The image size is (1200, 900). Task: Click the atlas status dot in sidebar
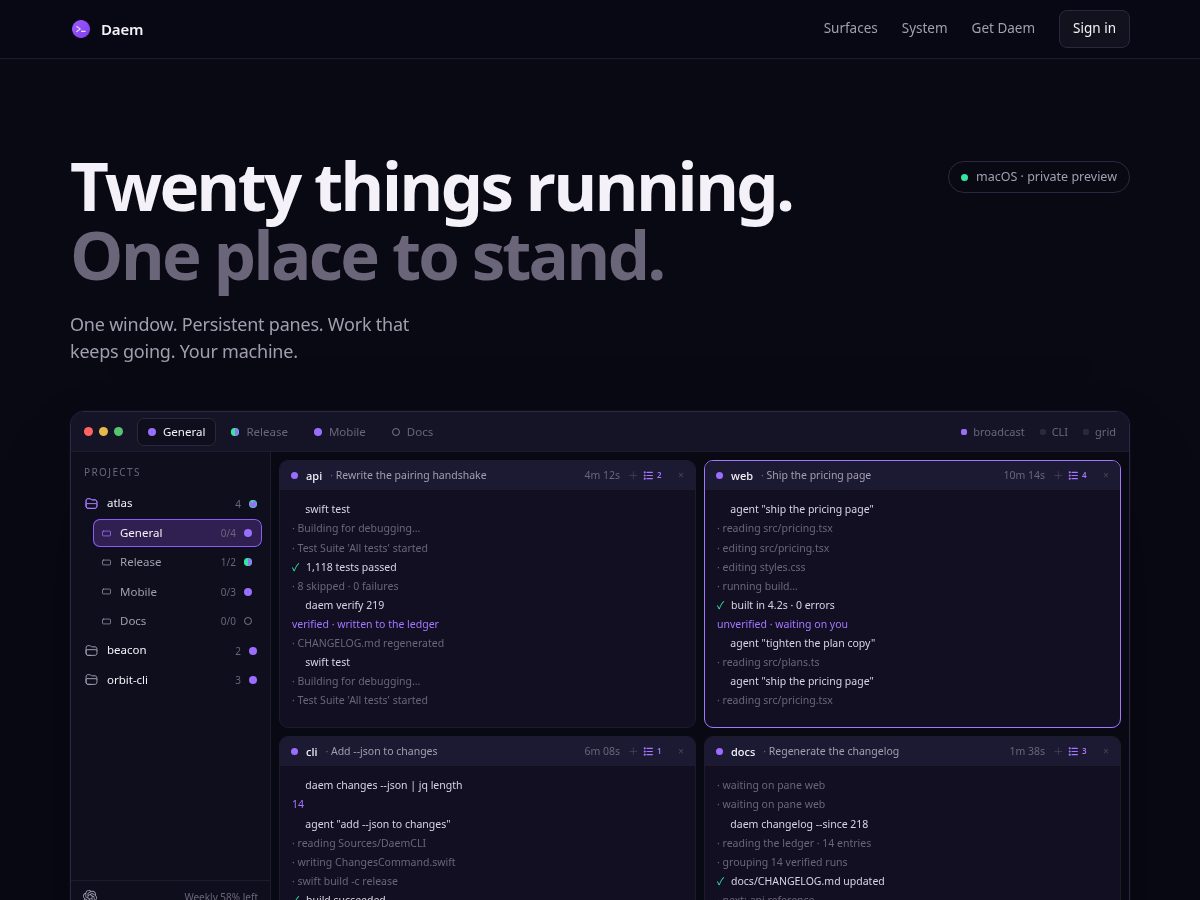click(253, 504)
